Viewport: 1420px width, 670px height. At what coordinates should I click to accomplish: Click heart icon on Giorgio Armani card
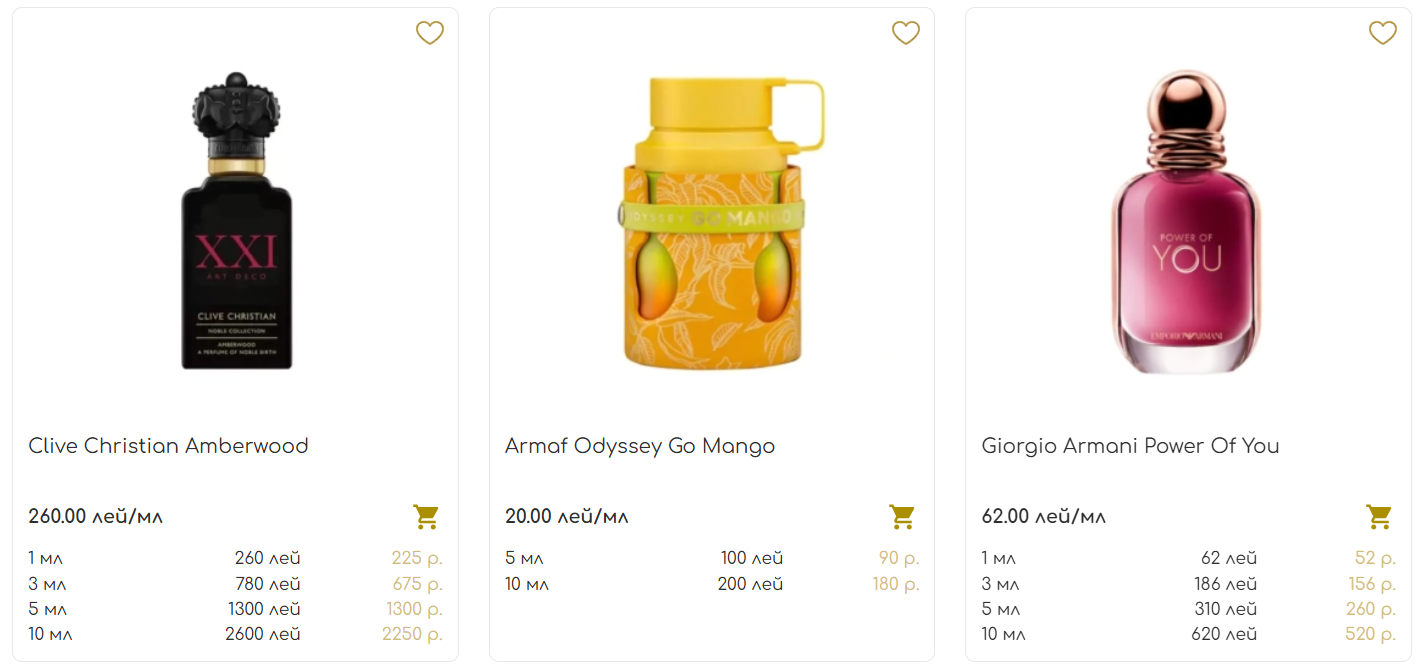coord(1383,33)
